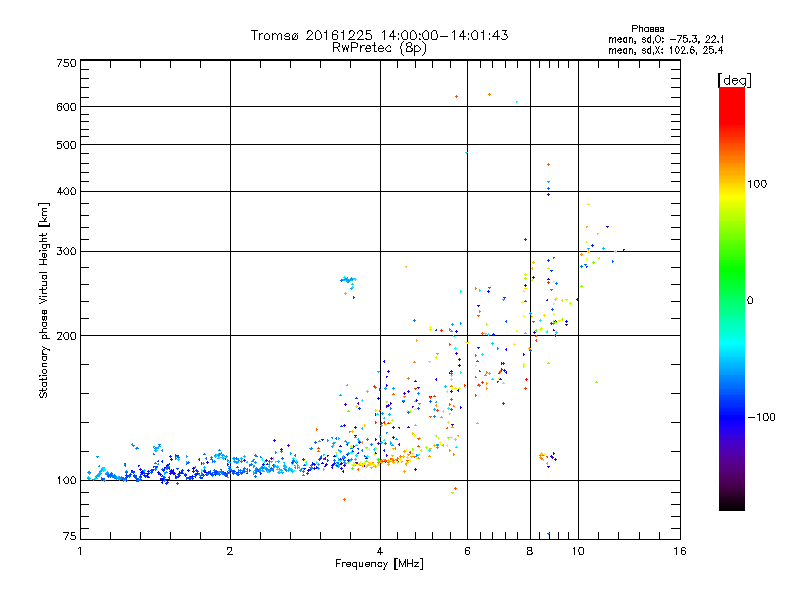This screenshot has width=800, height=600.
Task: Click the orange-blue point cluster near 8.5 MHz, 110 km
Action: [547, 459]
